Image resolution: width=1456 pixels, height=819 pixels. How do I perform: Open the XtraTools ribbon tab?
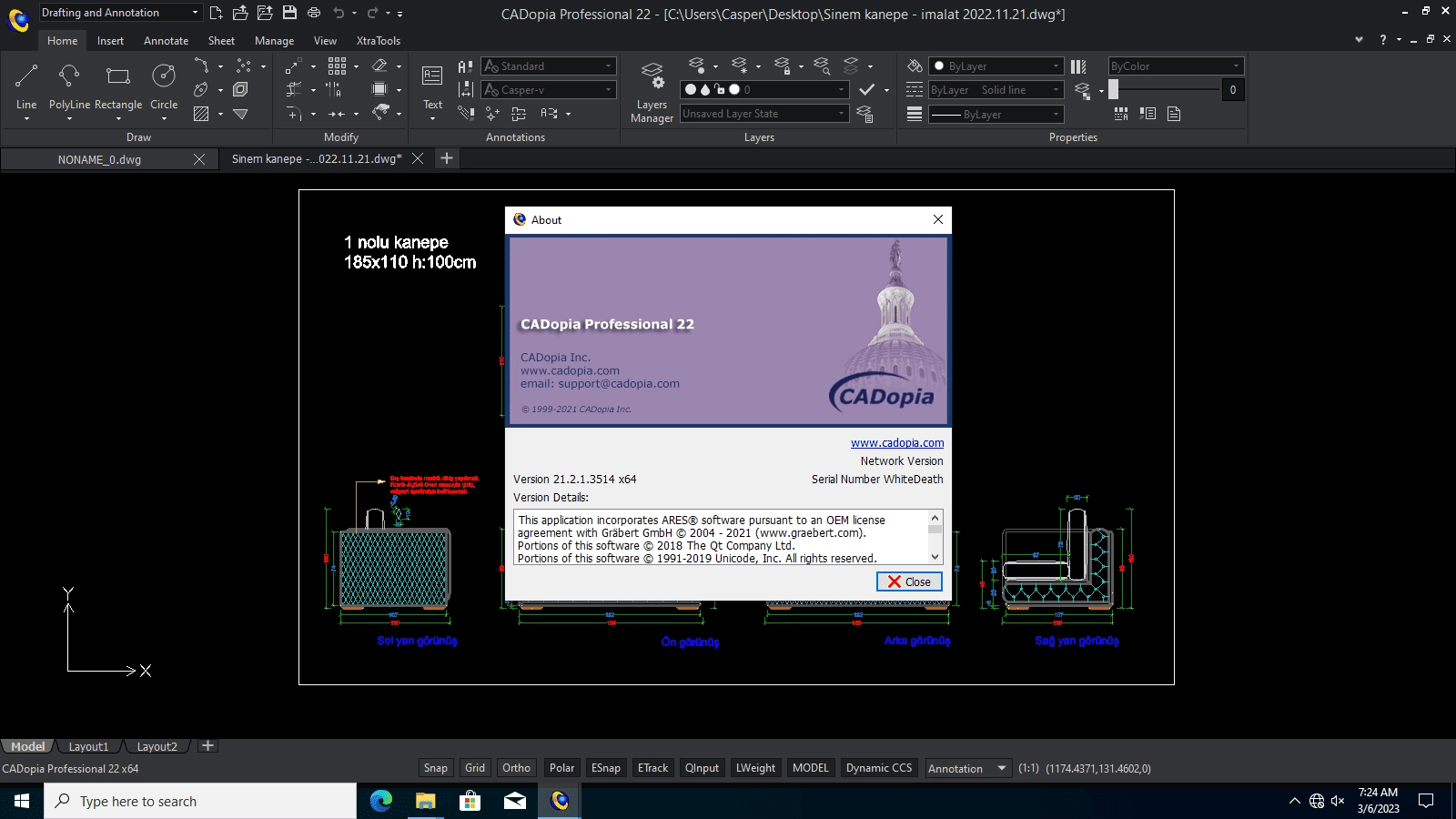click(379, 41)
